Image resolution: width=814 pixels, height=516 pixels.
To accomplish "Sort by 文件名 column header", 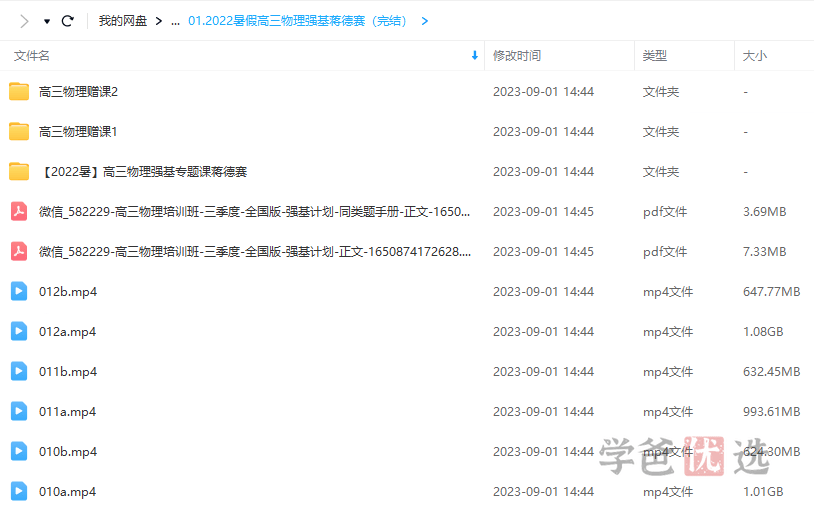I will [x=32, y=56].
